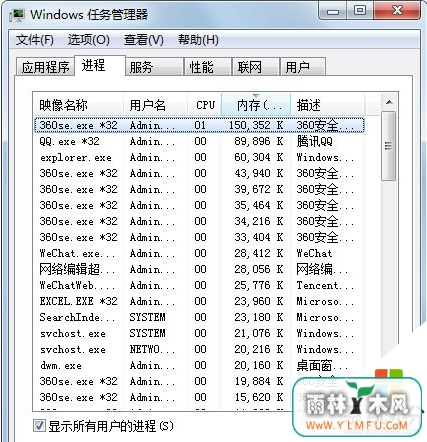Toggle 显示所有用户的进程 checkbox
427x442 pixels.
click(x=39, y=426)
